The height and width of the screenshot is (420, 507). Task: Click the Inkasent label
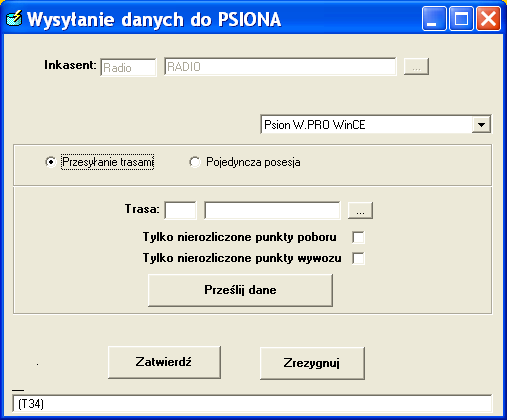pyautogui.click(x=70, y=65)
